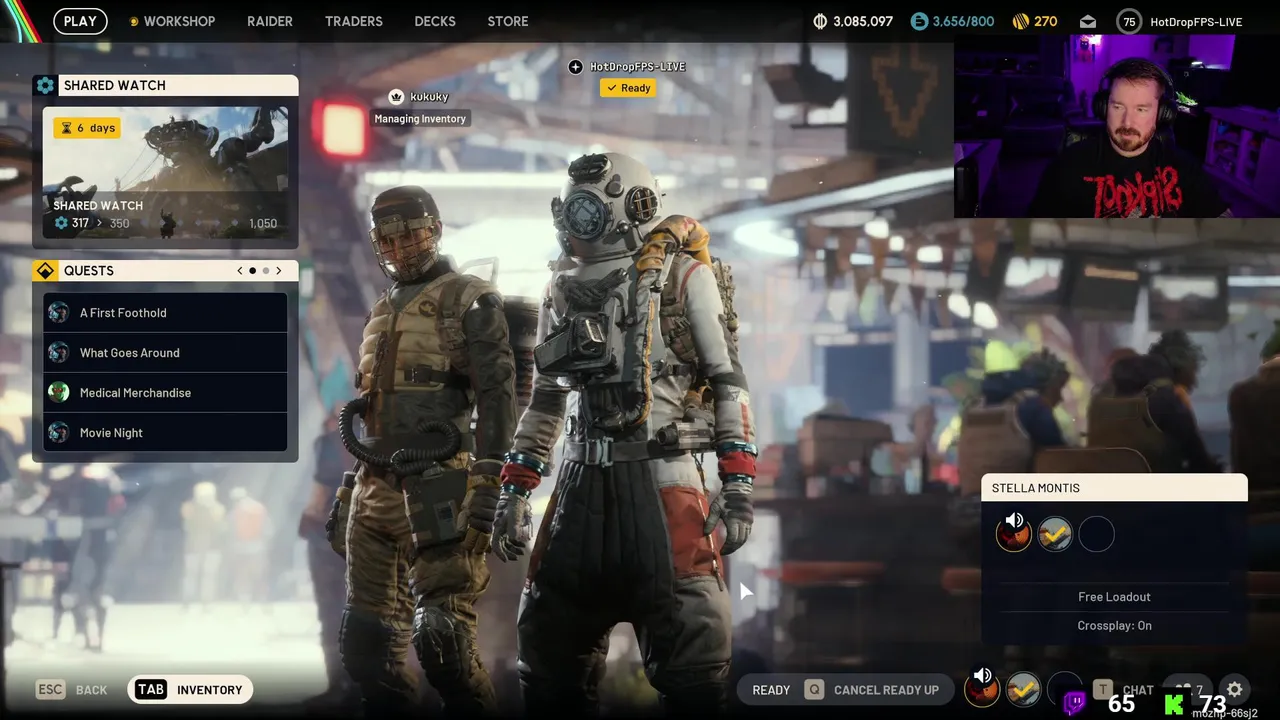Open the CHAT button
Screen dimensions: 1280x720
click(1138, 690)
